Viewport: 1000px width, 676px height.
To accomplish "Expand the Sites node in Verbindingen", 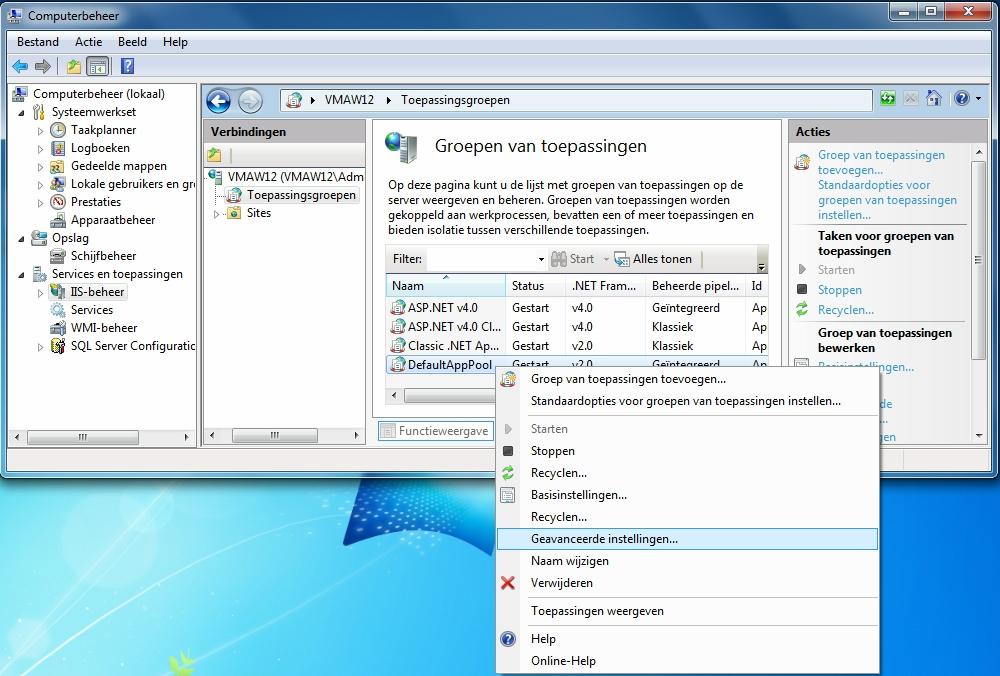I will click(217, 214).
